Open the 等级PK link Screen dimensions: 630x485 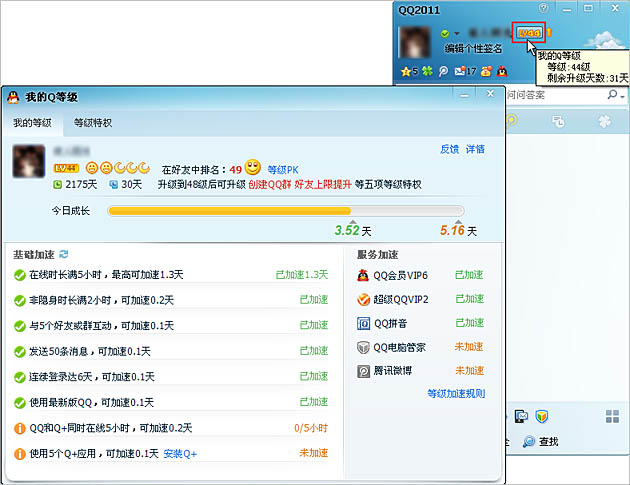pos(283,169)
